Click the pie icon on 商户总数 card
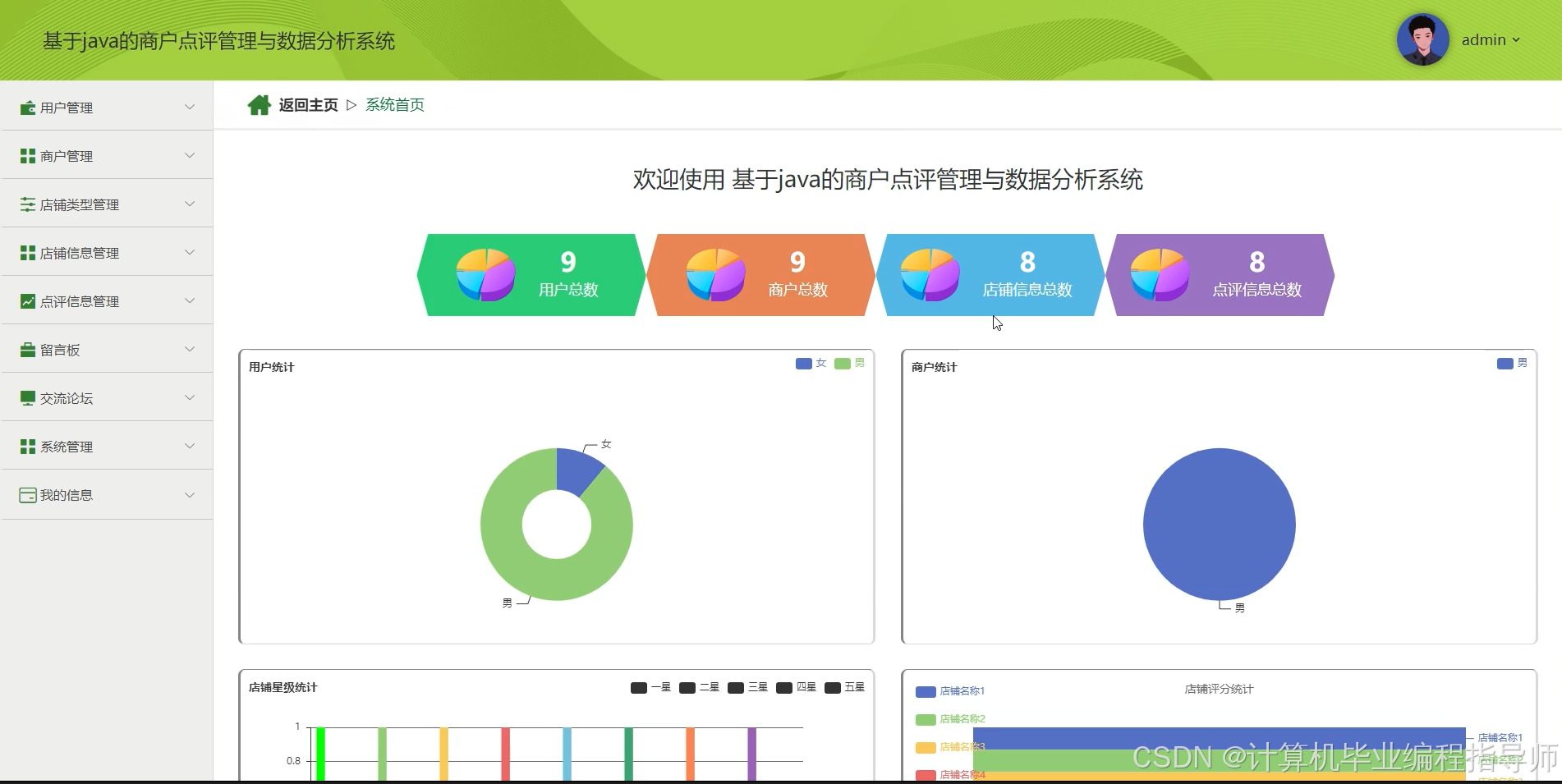 coord(715,274)
